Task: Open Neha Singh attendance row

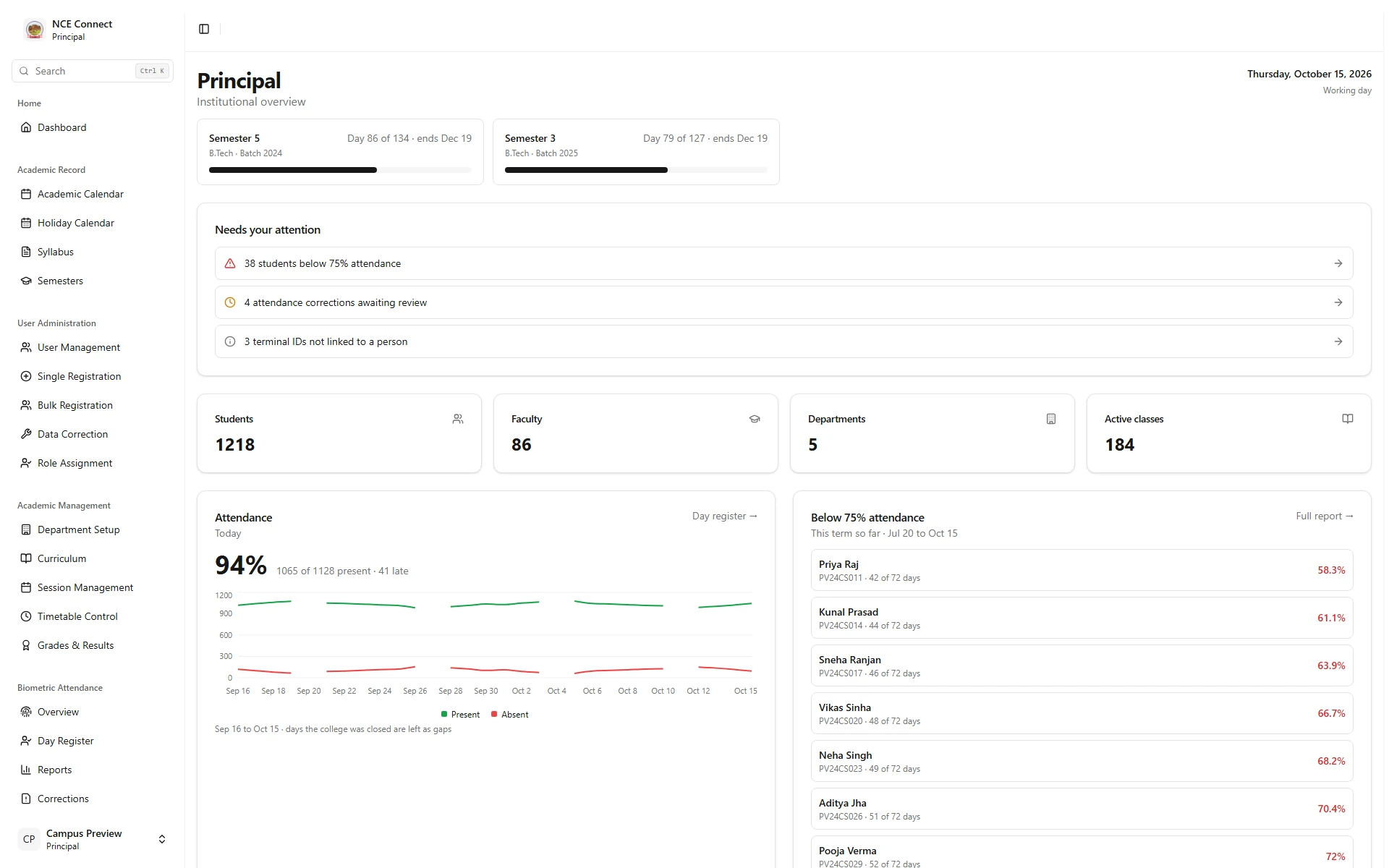Action: pos(1082,761)
